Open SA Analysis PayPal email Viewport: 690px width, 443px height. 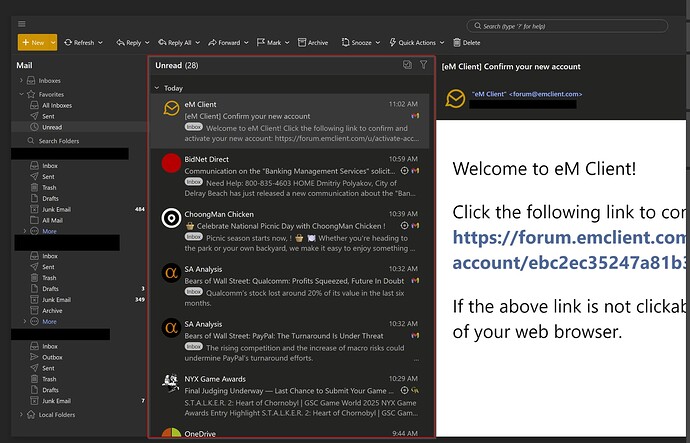290,341
